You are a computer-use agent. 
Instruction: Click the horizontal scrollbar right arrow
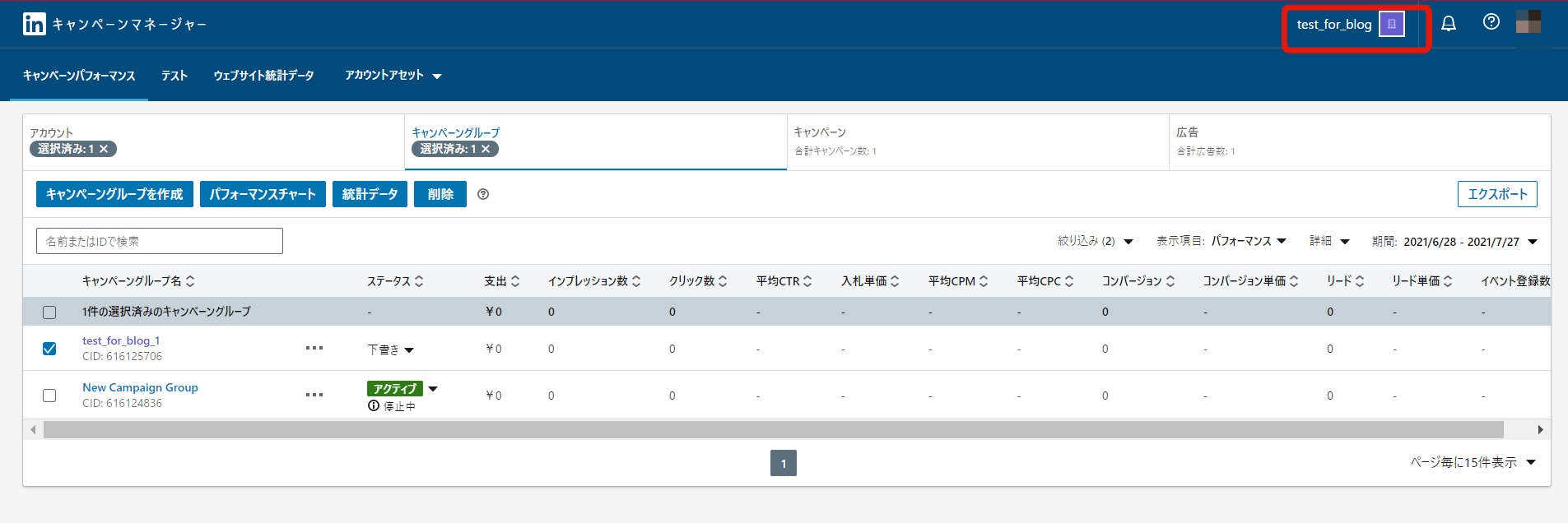[1540, 429]
